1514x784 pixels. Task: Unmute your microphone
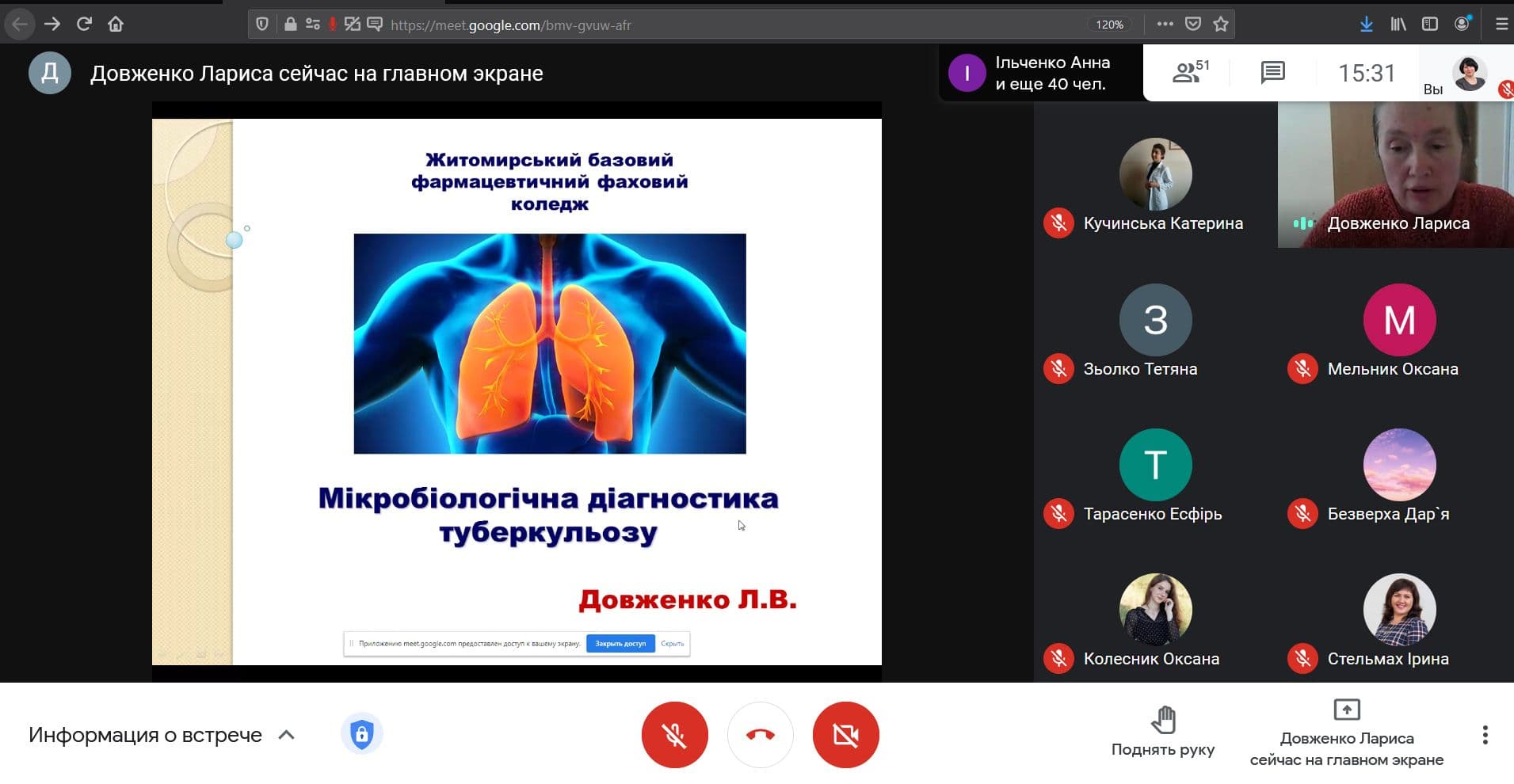(674, 735)
